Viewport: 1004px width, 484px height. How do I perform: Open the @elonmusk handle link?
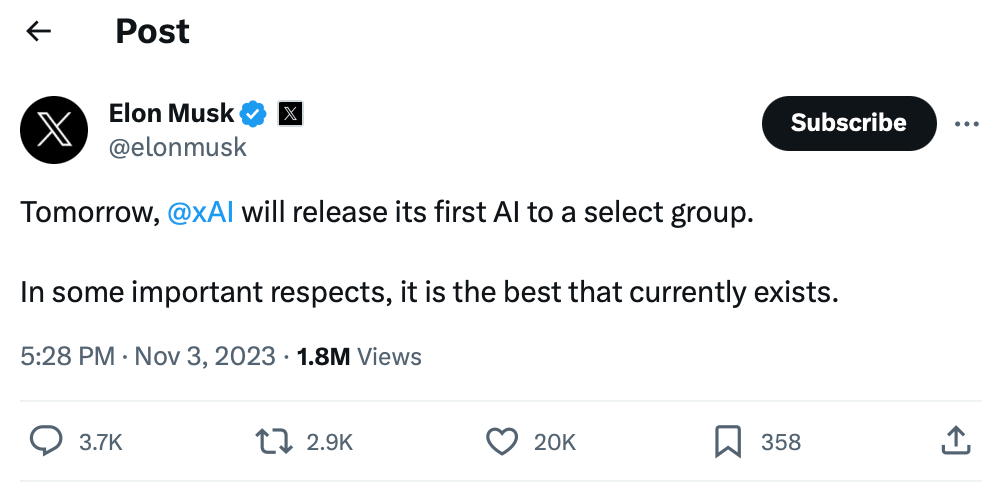[x=177, y=148]
